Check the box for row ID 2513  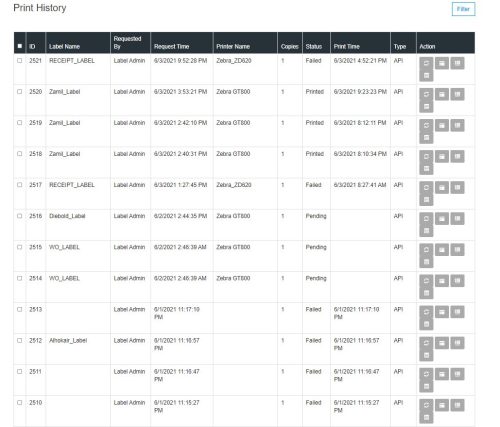20,309
